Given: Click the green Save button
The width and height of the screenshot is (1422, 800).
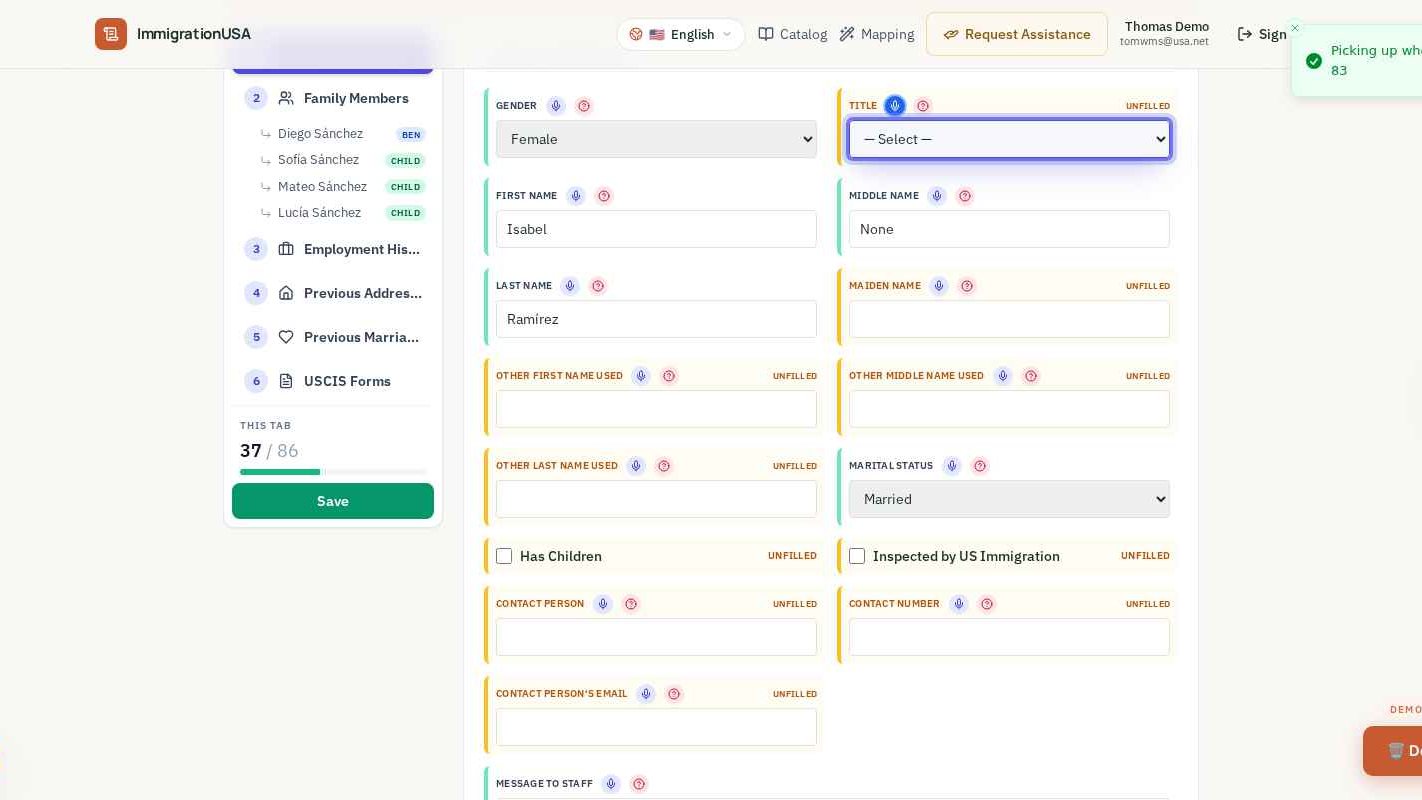Looking at the screenshot, I should (x=333, y=501).
